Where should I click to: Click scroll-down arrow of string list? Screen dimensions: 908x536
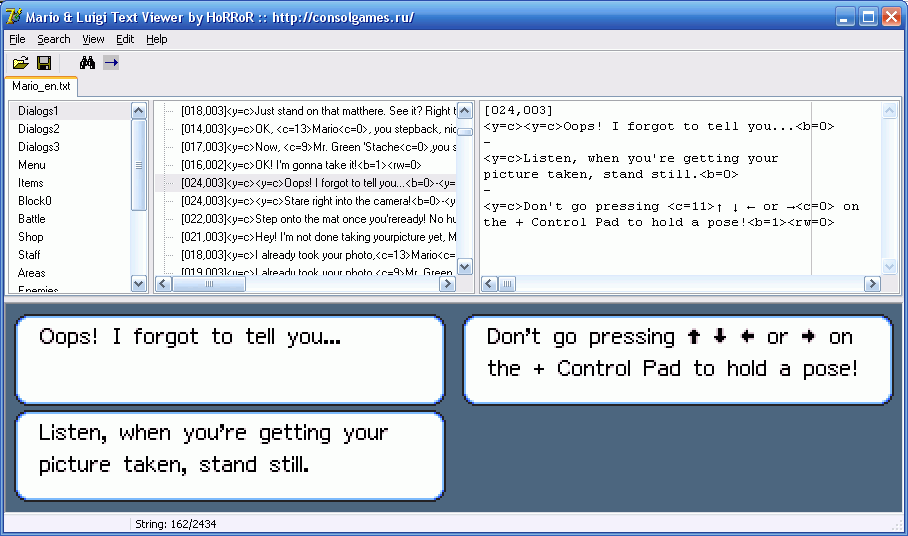click(x=464, y=266)
